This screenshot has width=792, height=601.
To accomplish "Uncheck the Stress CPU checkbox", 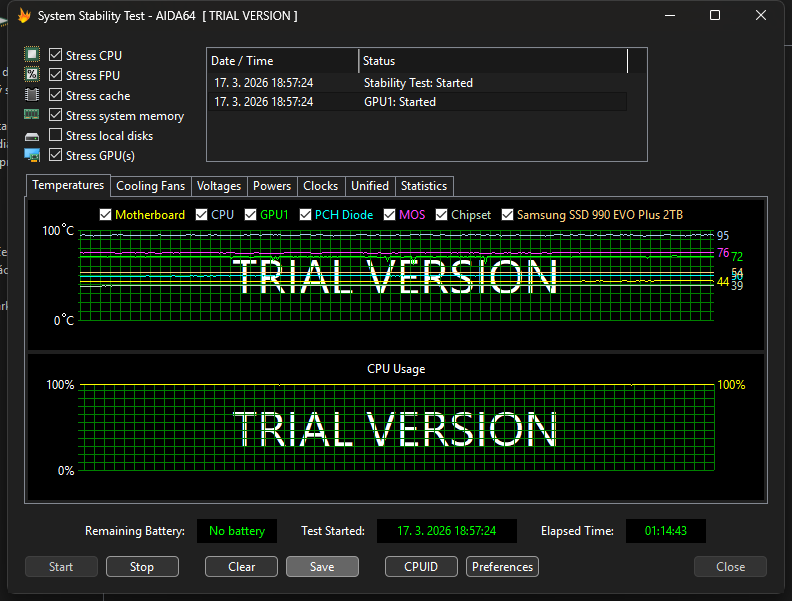I will pos(56,55).
